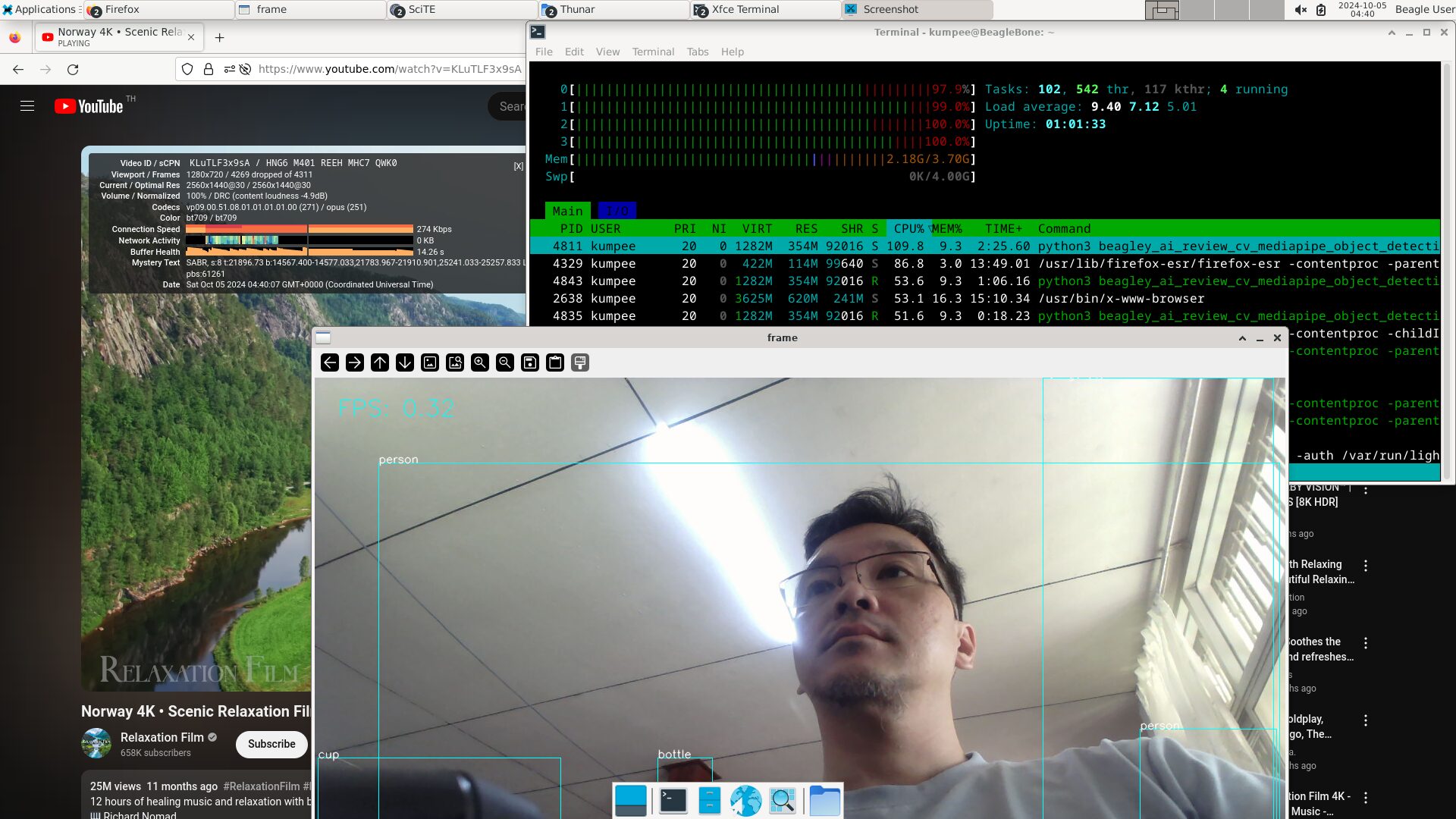Click the picture icon in frame toolbar
The width and height of the screenshot is (1456, 819).
point(430,362)
